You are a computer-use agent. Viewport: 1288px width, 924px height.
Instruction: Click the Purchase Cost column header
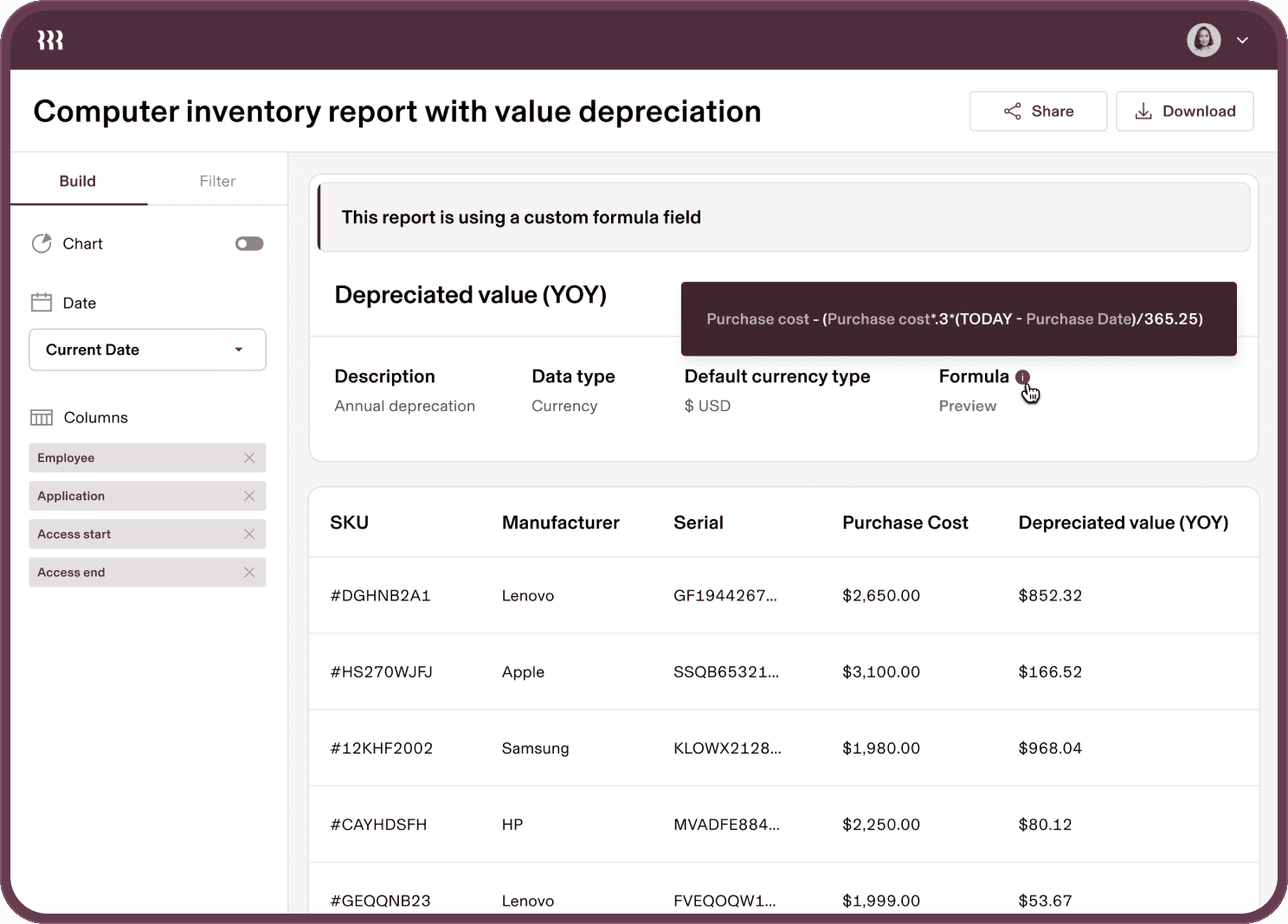[905, 523]
